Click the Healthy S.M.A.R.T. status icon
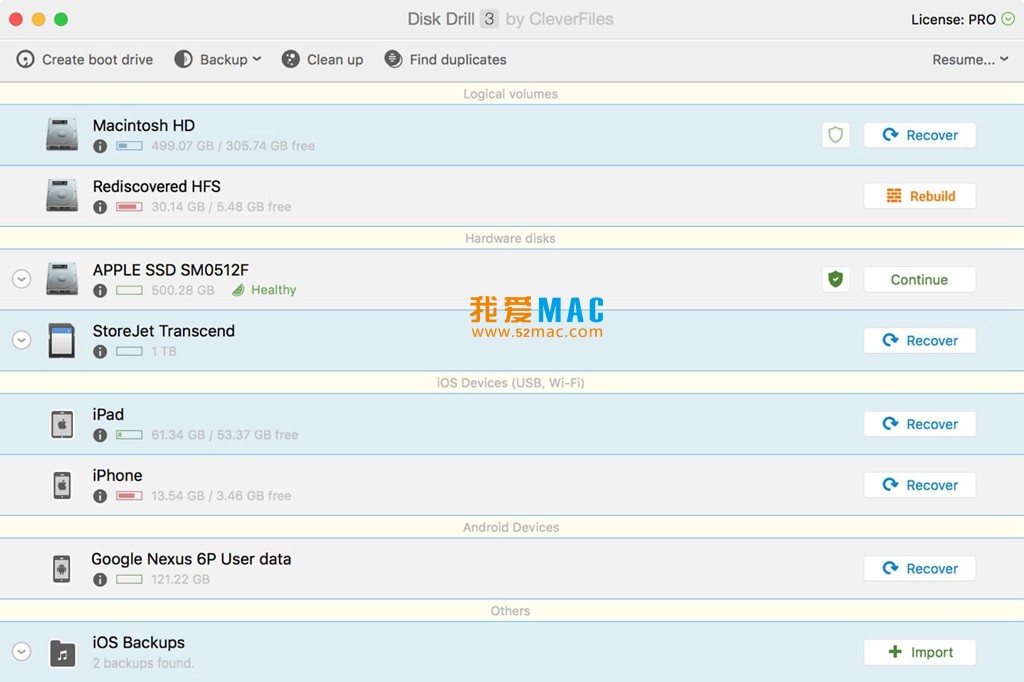The height and width of the screenshot is (682, 1024). click(x=238, y=290)
